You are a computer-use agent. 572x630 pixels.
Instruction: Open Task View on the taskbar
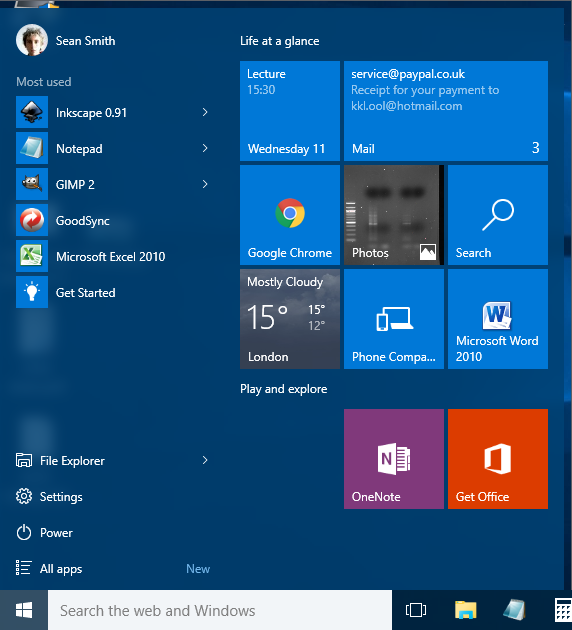tap(416, 610)
